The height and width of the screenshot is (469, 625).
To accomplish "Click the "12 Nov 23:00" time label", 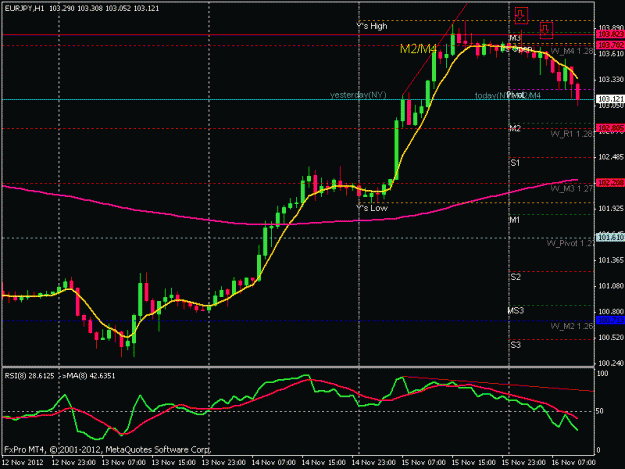I will (x=74, y=463).
